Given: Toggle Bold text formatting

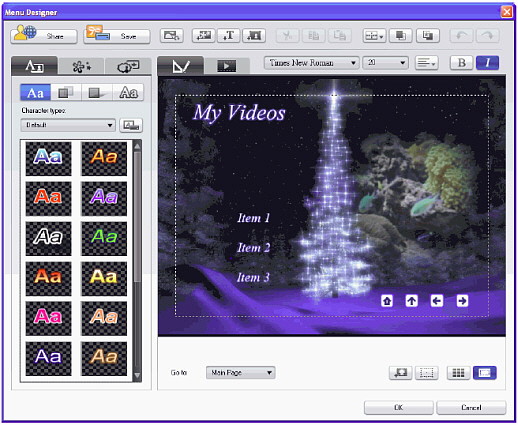Looking at the screenshot, I should point(461,63).
